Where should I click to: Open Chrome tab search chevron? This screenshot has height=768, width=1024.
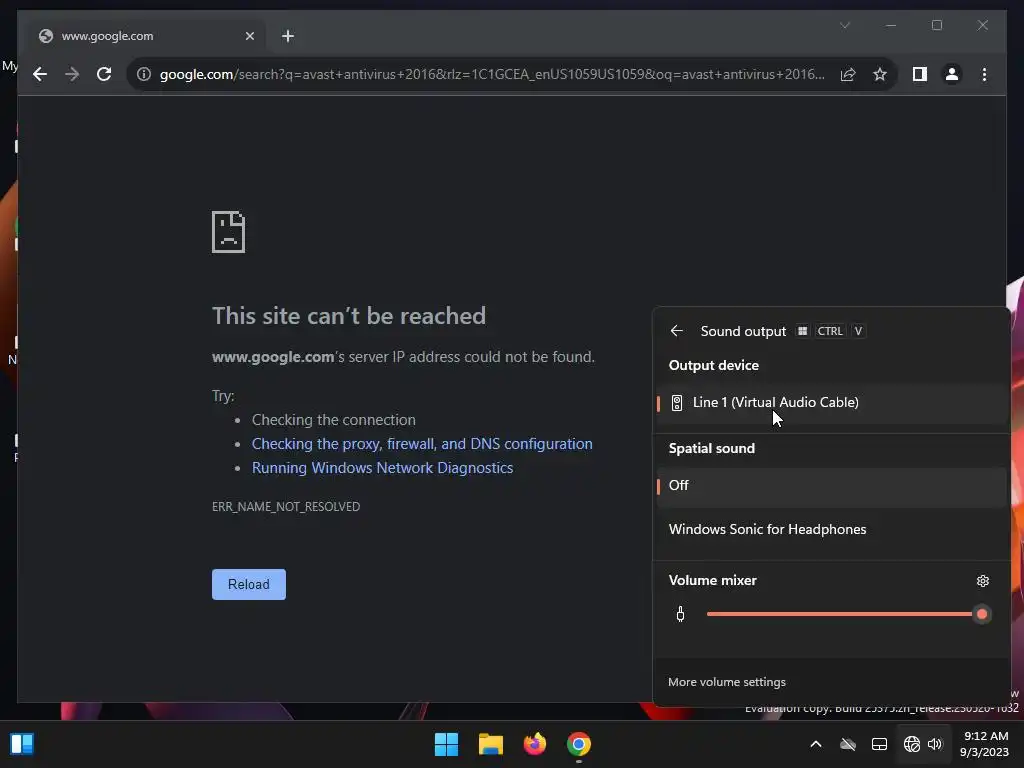[845, 25]
